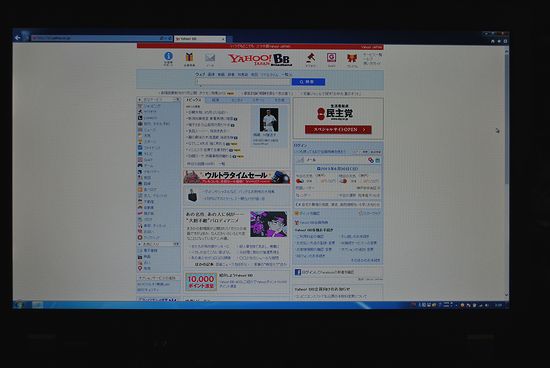
Task: Open the ログイン link in right panel
Action: [300, 145]
